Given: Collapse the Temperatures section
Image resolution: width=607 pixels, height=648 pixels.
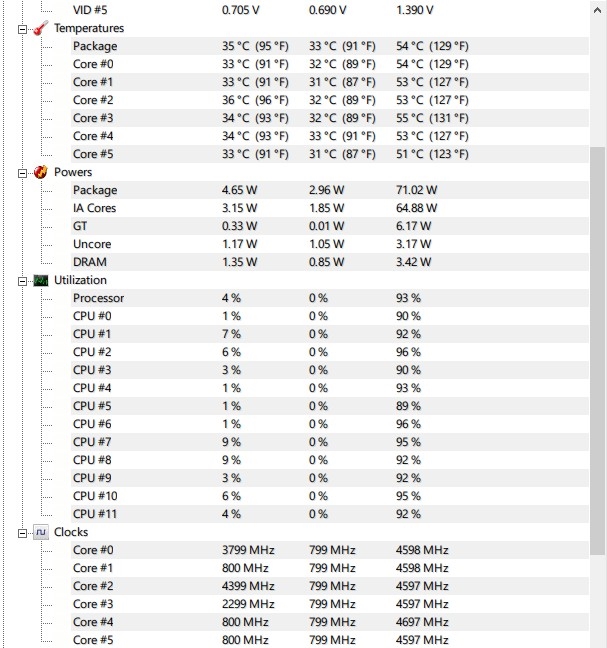Looking at the screenshot, I should click(x=22, y=29).
